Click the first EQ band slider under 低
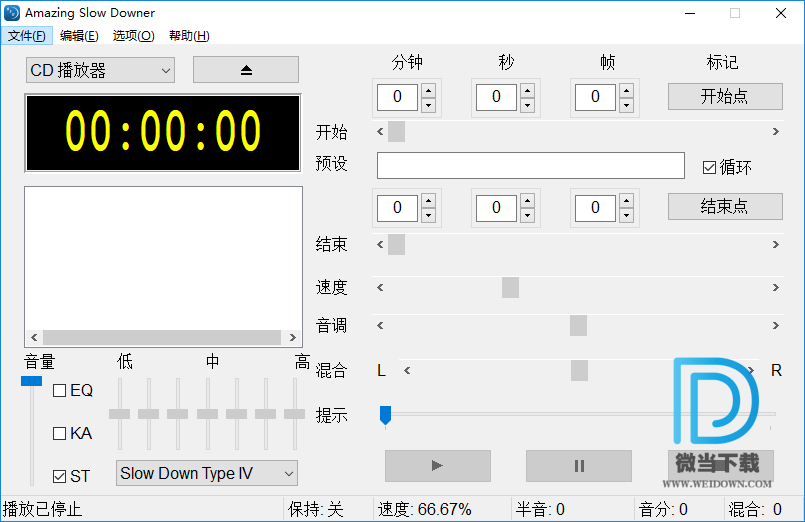The image size is (805, 522). click(120, 414)
